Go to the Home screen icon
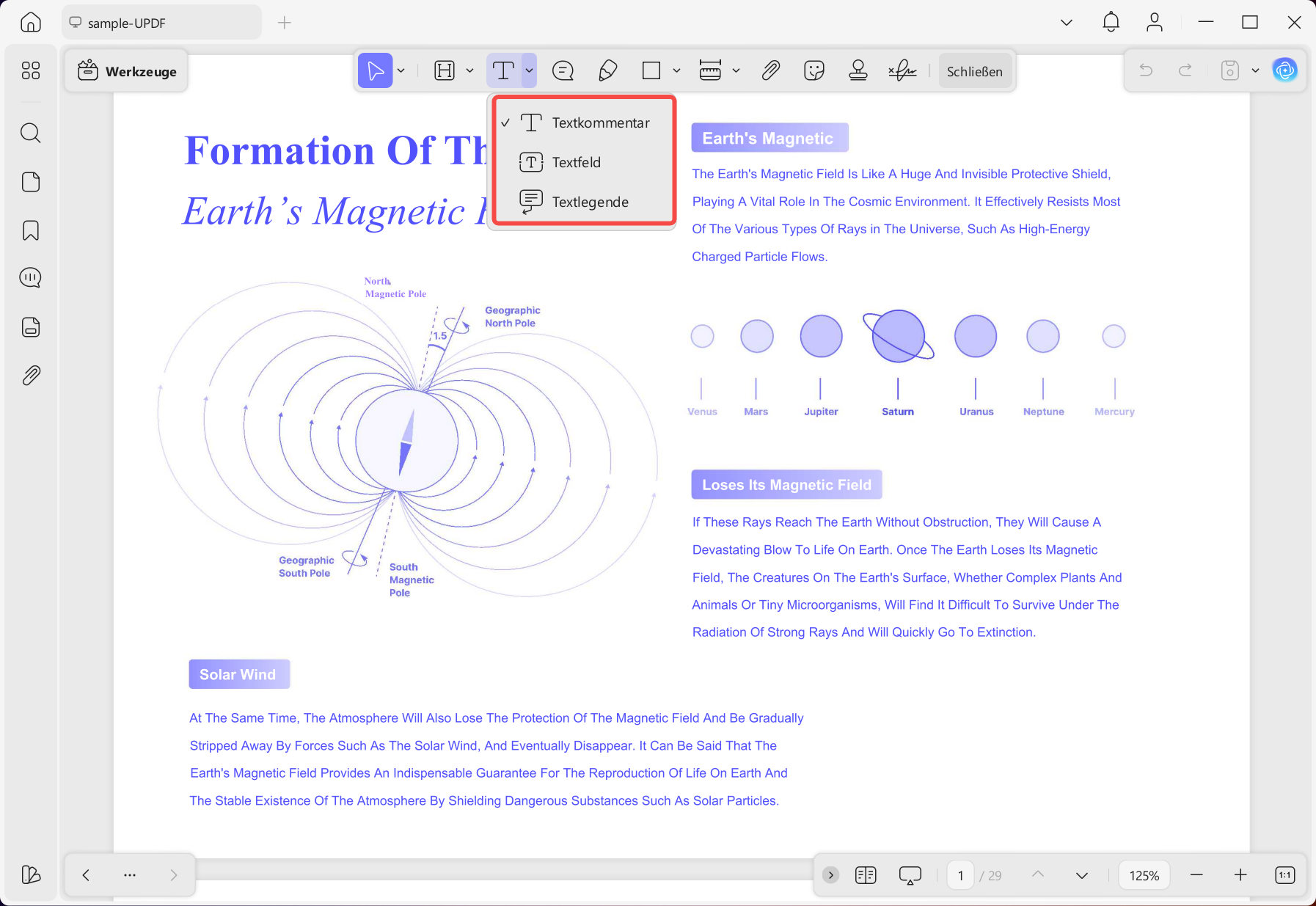Viewport: 1316px width, 906px height. (30, 23)
